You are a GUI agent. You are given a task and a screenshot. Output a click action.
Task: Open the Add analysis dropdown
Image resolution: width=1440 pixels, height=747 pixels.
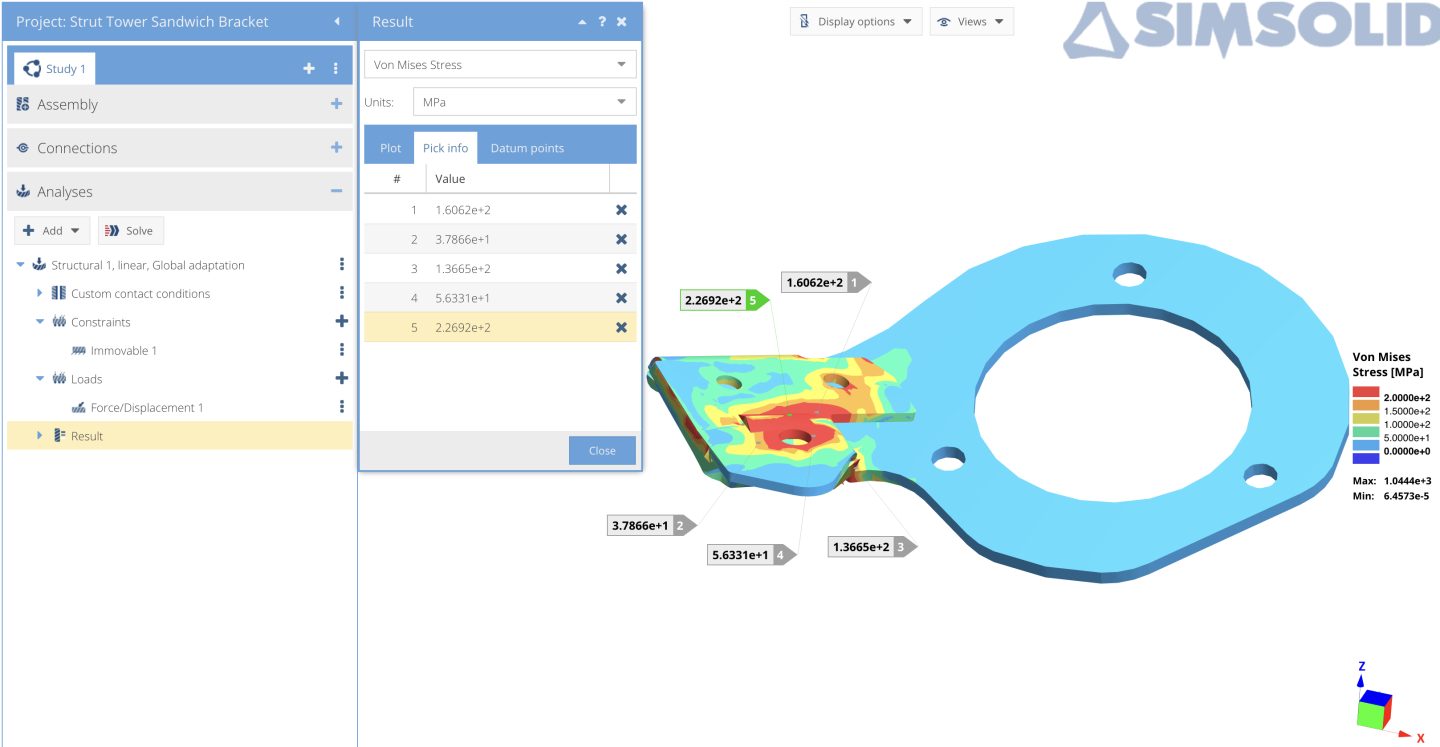52,231
